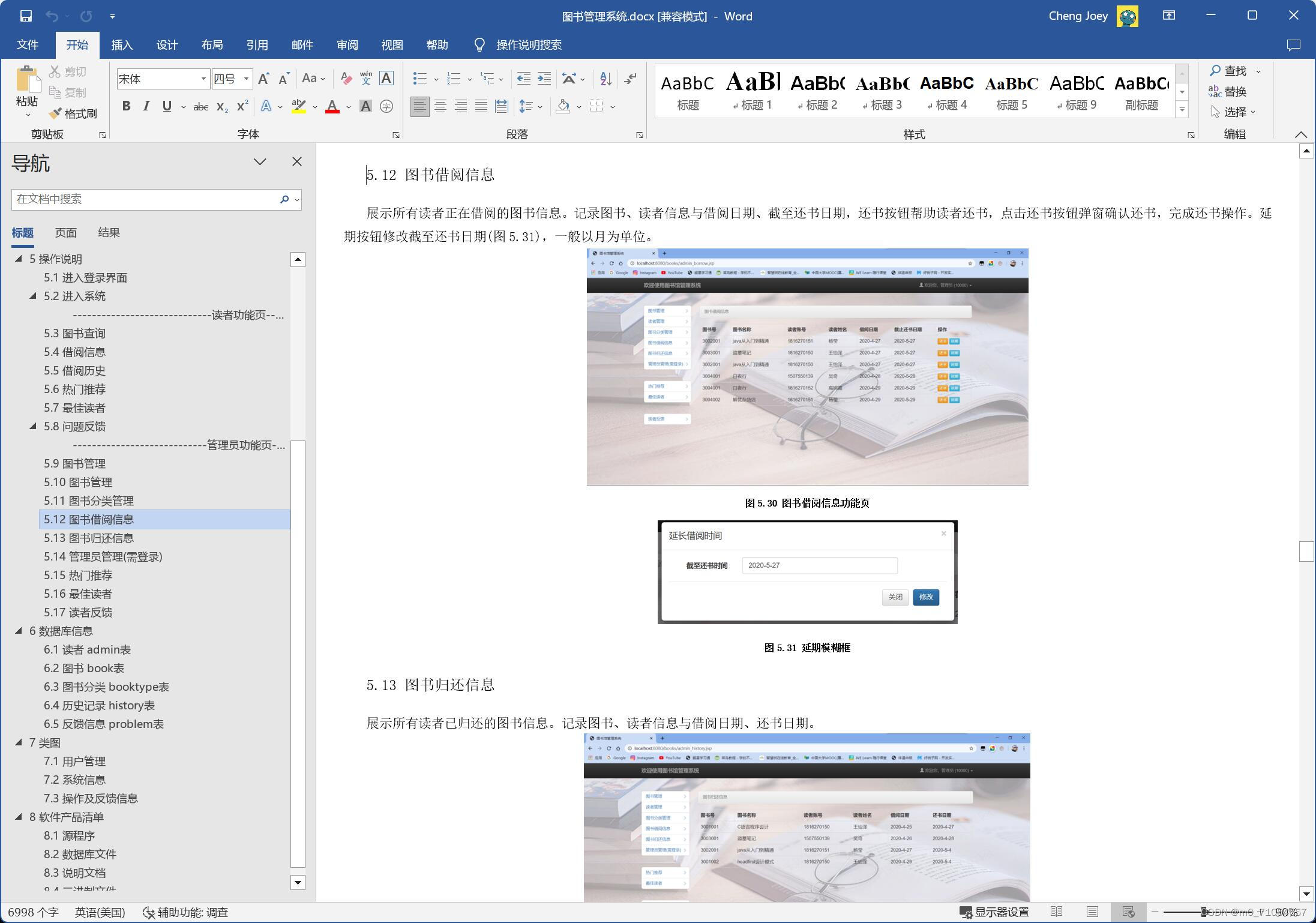Open the font size dropdown 四号
The width and height of the screenshot is (1316, 923).
tap(246, 79)
